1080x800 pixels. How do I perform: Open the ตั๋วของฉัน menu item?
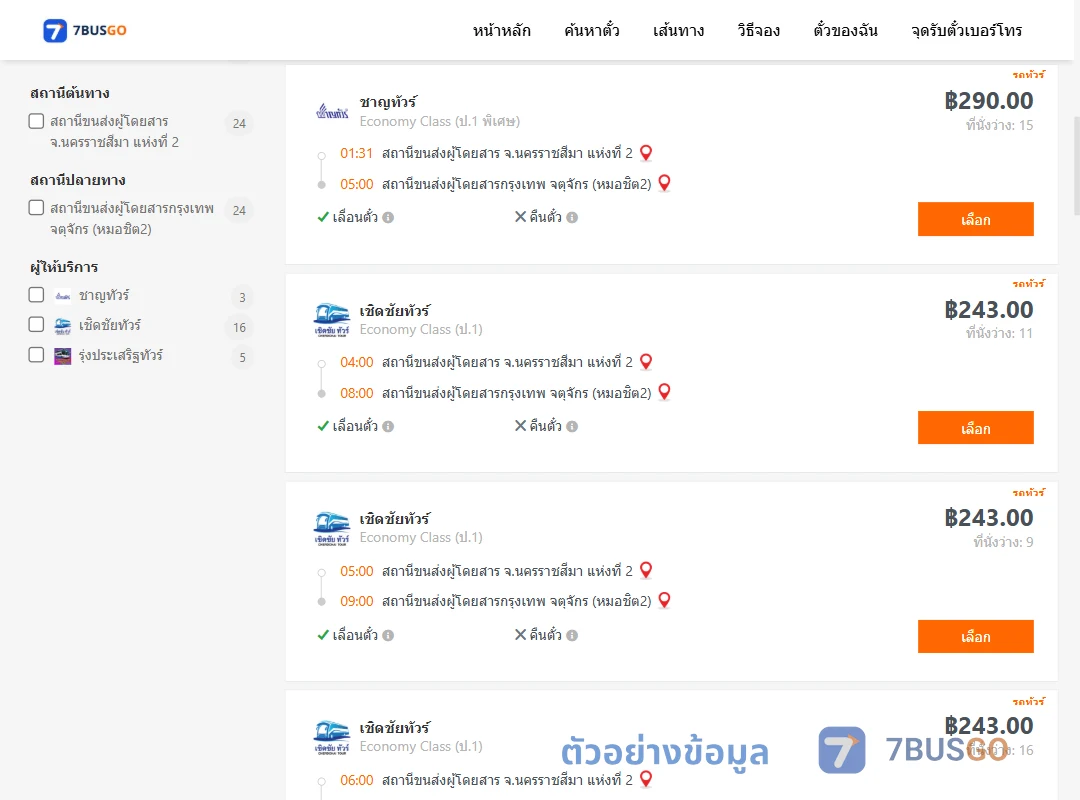(x=845, y=30)
